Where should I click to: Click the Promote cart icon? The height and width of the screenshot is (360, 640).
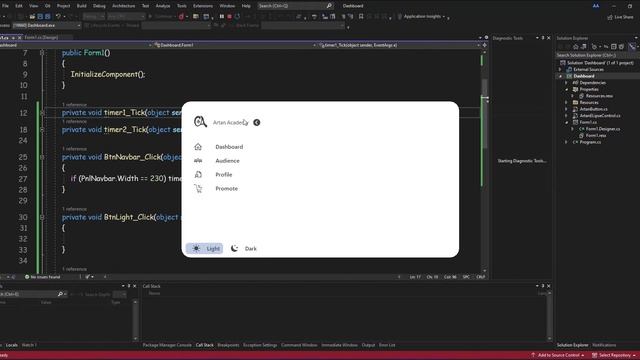coord(198,188)
